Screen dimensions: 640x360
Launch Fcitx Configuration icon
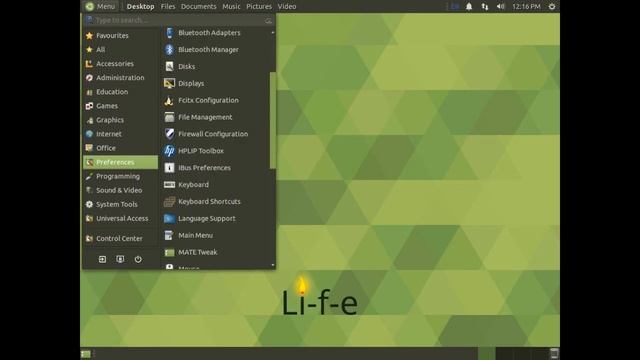(x=169, y=100)
